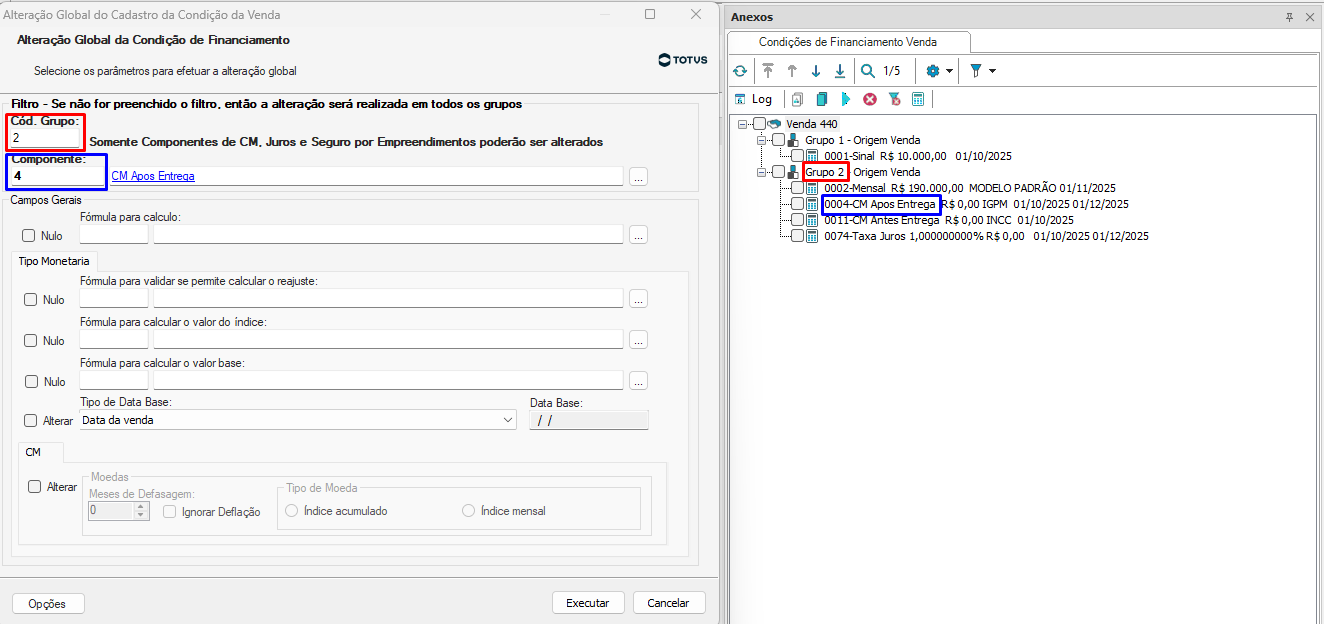Select 0001-Sinal R$ 10.000,00 row
The image size is (1324, 624).
tap(918, 156)
